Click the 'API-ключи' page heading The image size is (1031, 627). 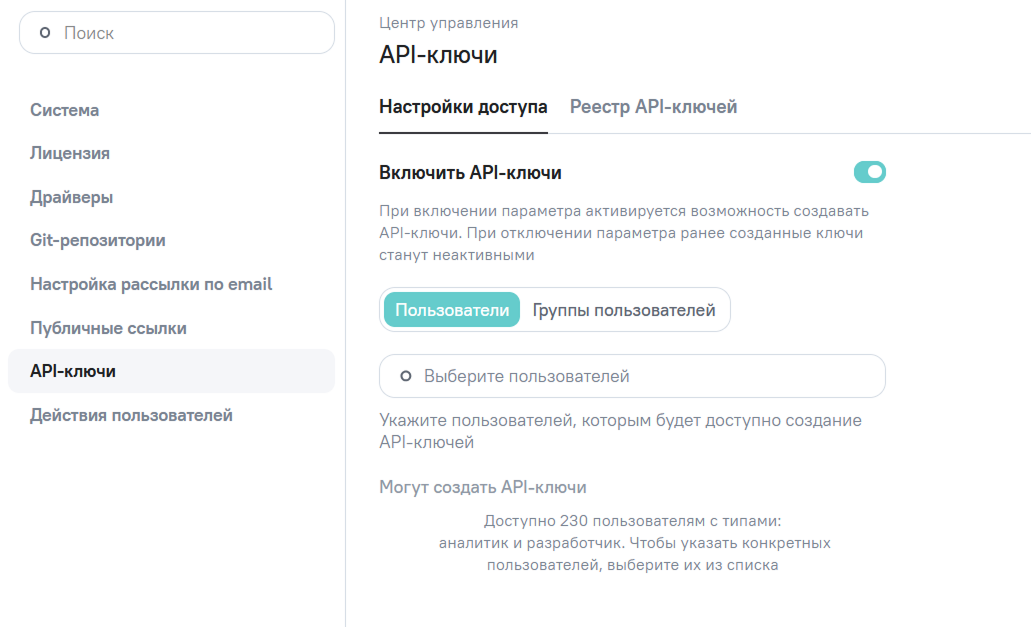tap(438, 55)
